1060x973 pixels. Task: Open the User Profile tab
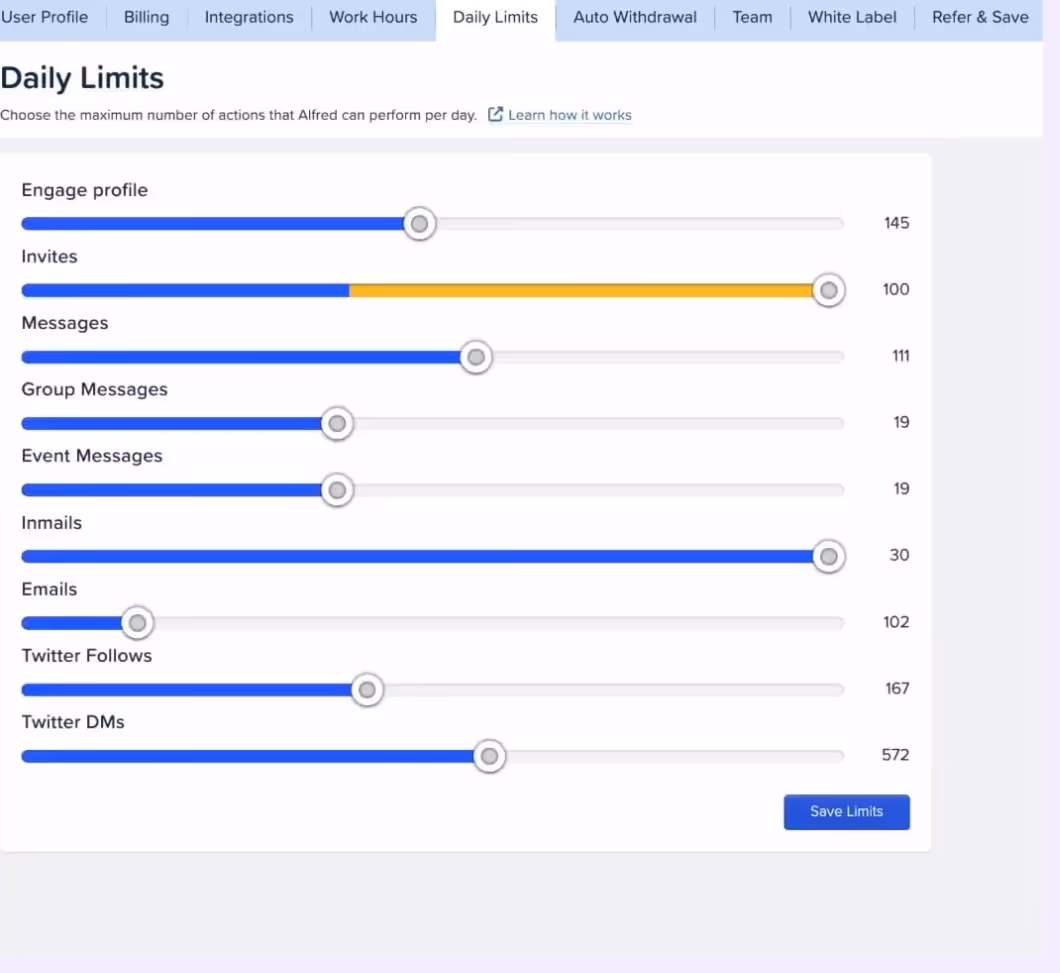[44, 17]
